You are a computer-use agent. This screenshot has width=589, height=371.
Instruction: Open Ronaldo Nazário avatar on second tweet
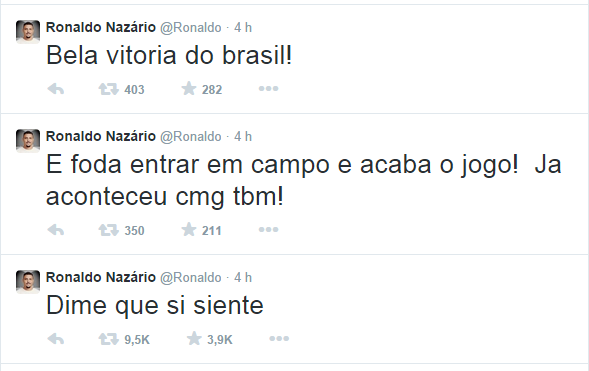click(28, 141)
